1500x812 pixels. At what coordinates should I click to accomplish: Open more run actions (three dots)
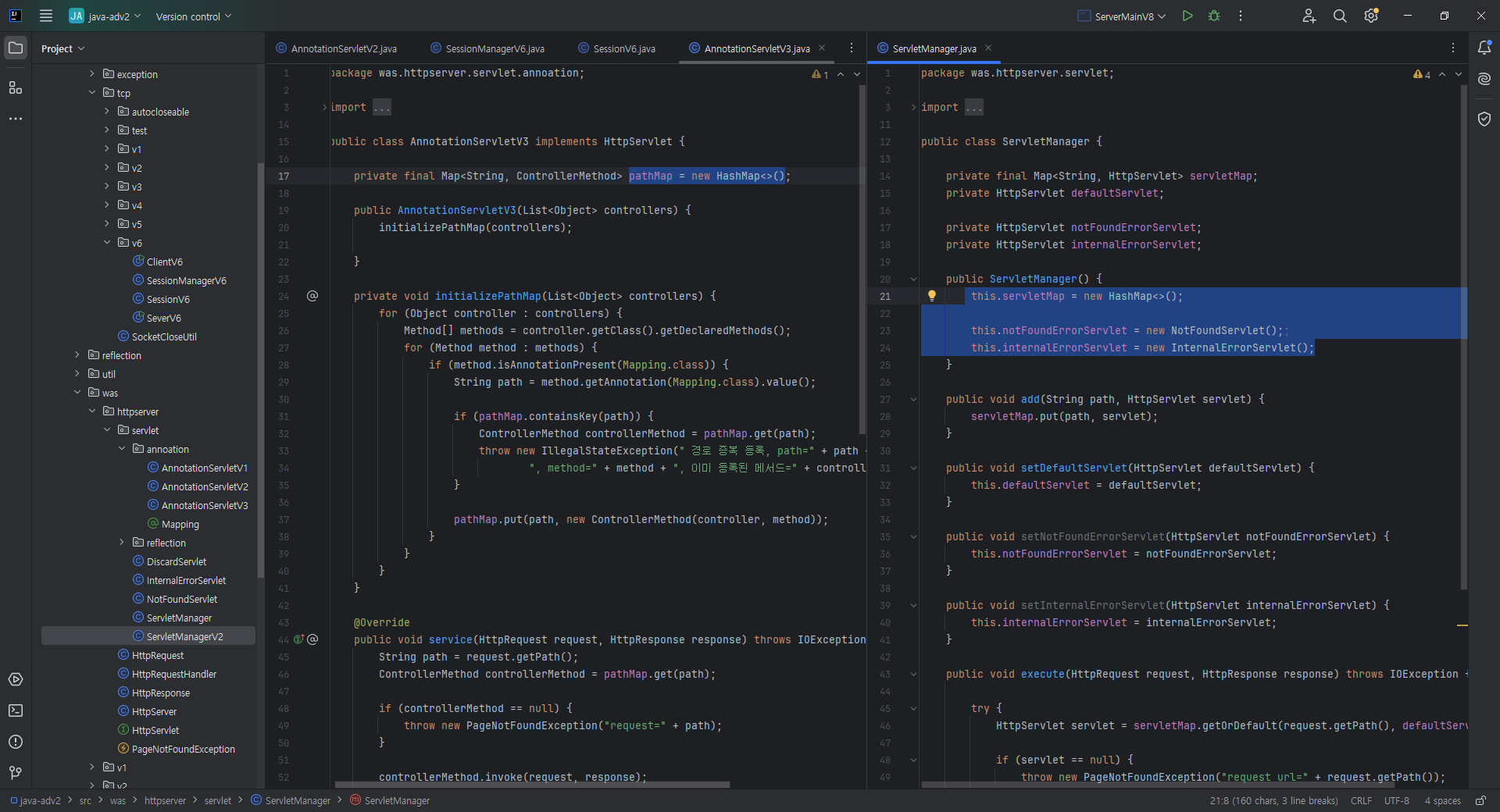coord(1241,16)
